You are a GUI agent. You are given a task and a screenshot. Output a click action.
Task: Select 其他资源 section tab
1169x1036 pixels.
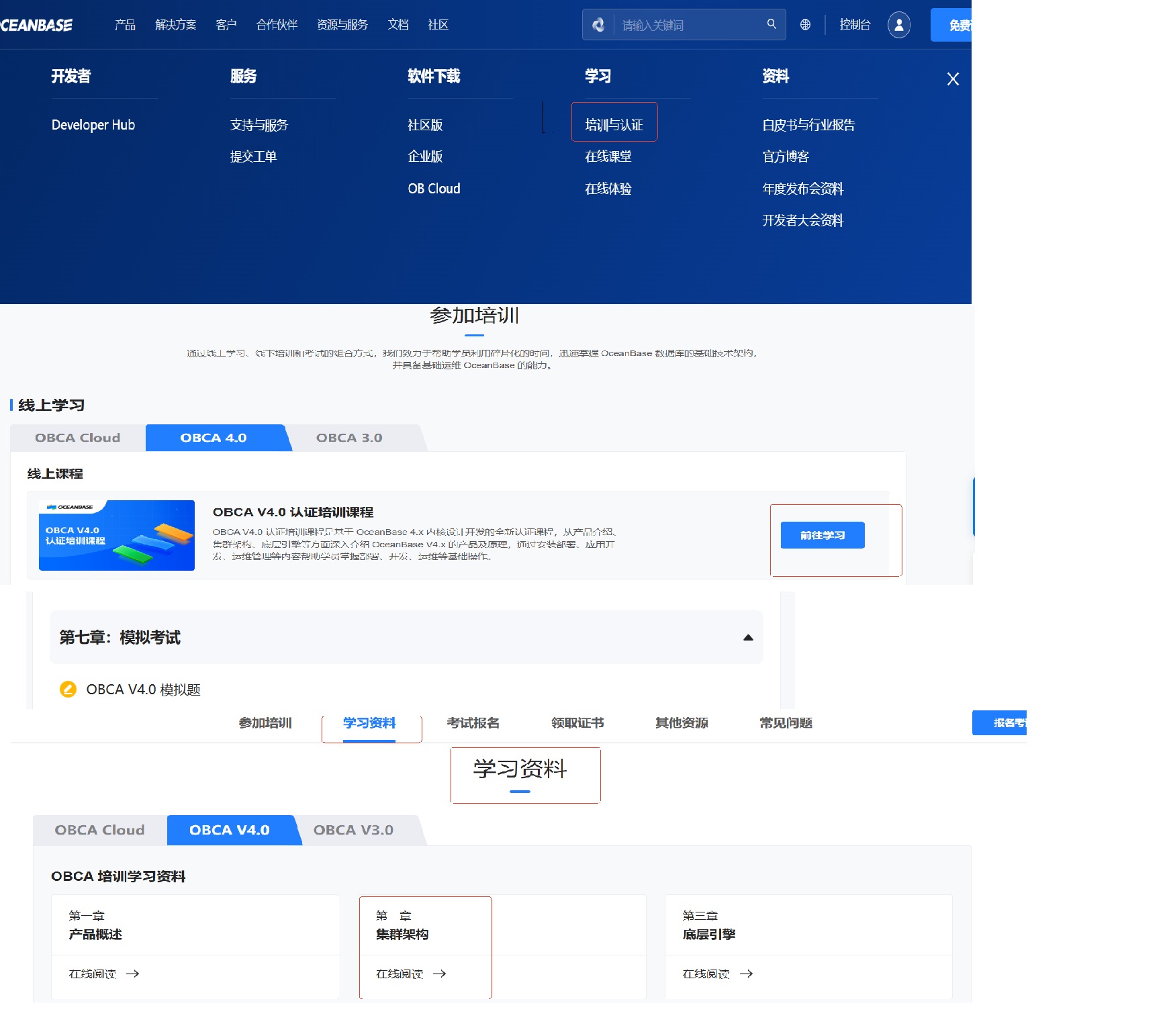click(682, 723)
